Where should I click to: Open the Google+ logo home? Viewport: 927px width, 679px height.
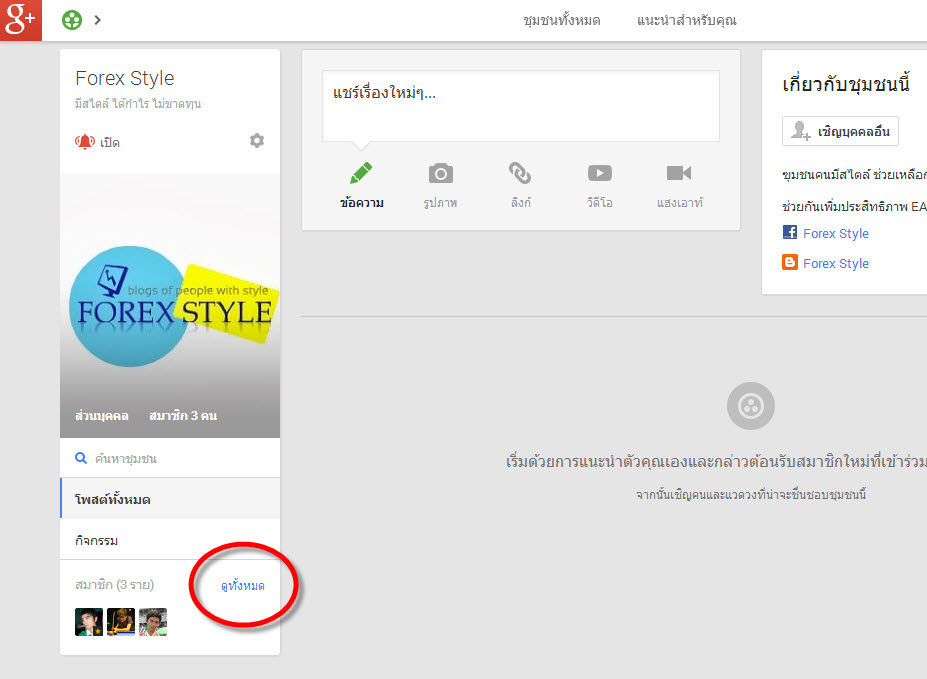pyautogui.click(x=21, y=20)
